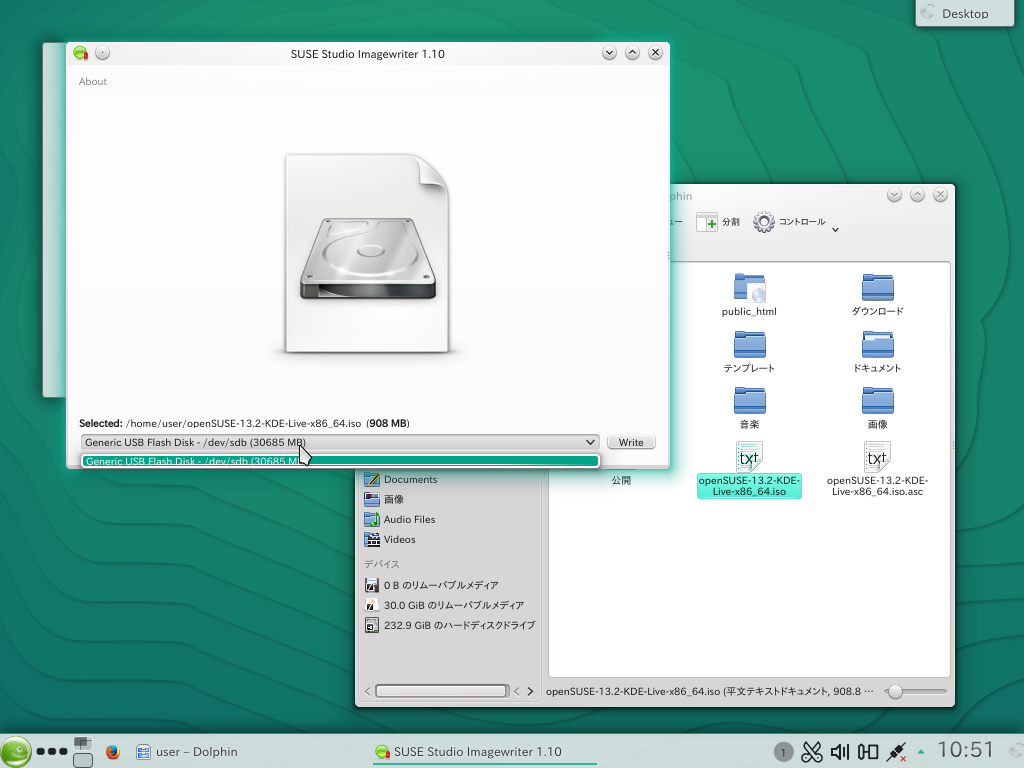Select the openSUSE iso.asc file icon
This screenshot has height=768, width=1024.
coord(877,457)
